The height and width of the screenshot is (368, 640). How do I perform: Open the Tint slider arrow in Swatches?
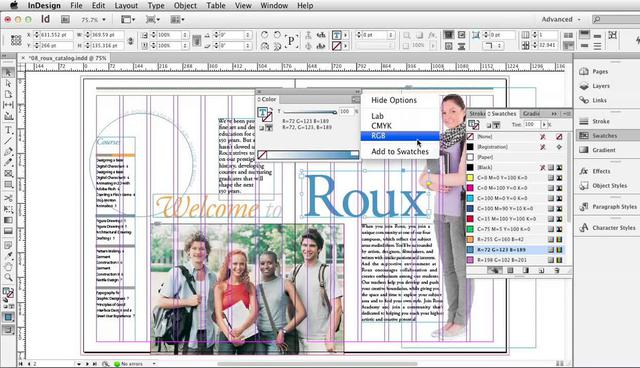544,124
